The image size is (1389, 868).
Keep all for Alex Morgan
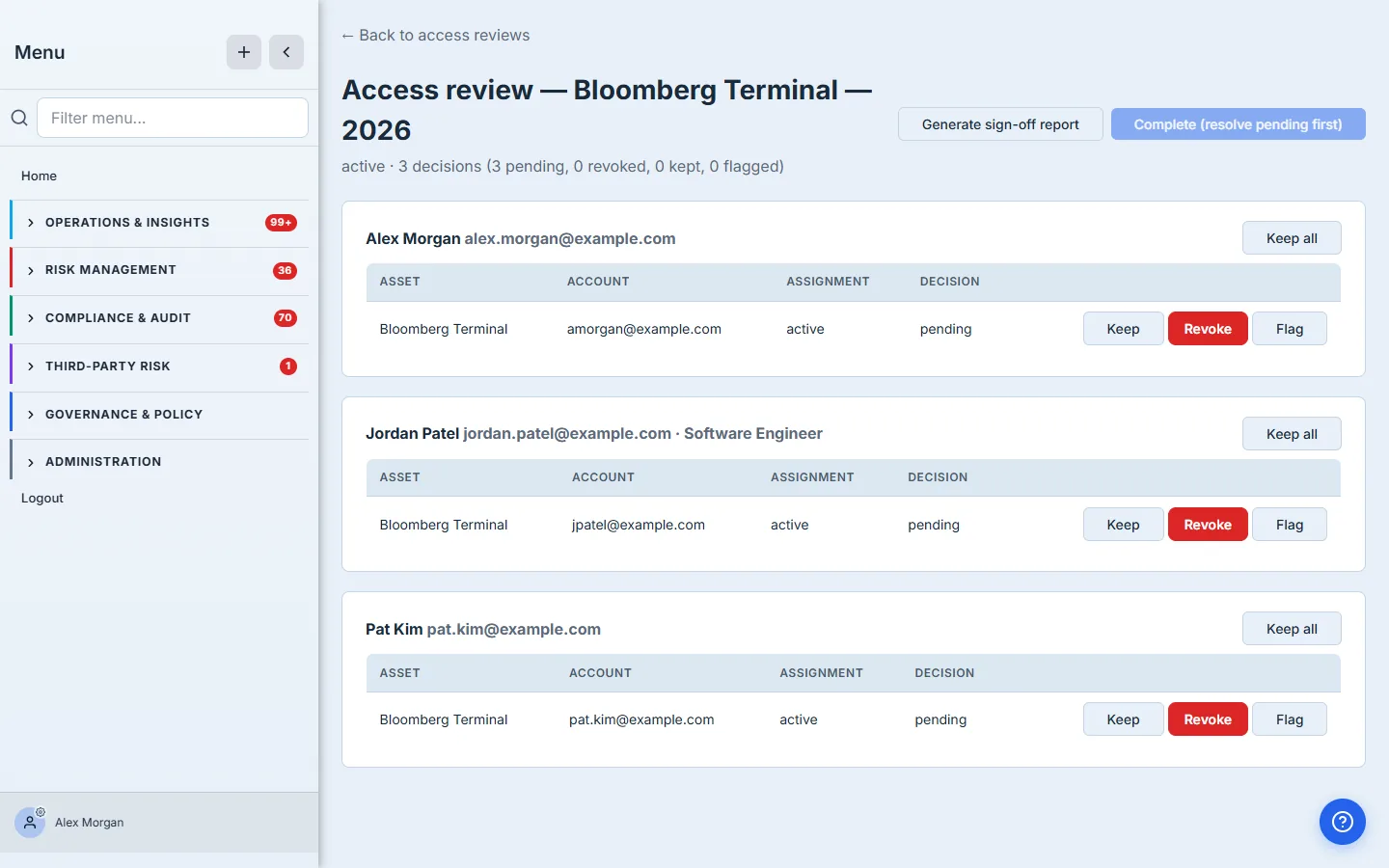tap(1292, 238)
